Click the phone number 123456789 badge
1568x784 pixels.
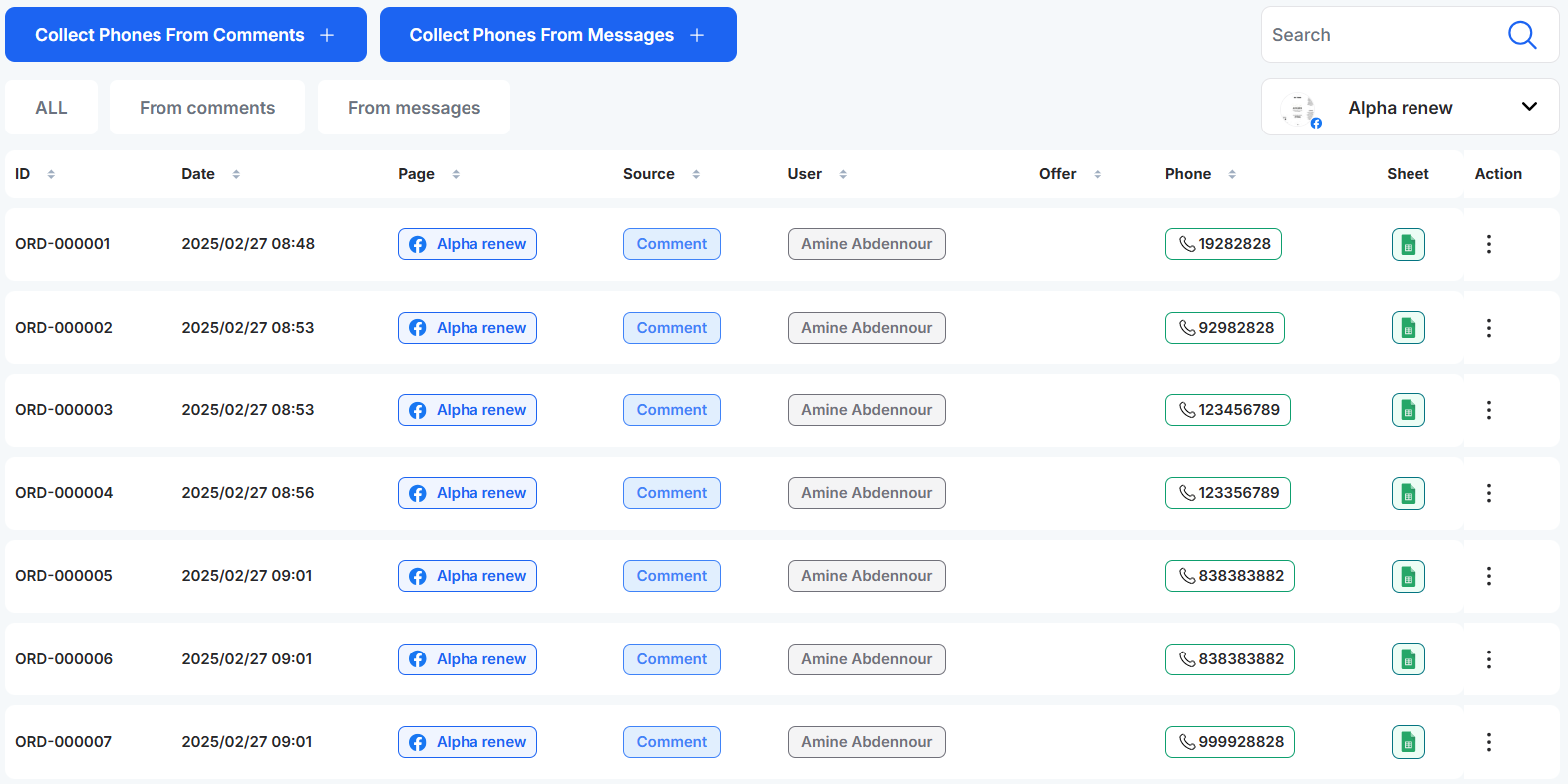click(1227, 410)
